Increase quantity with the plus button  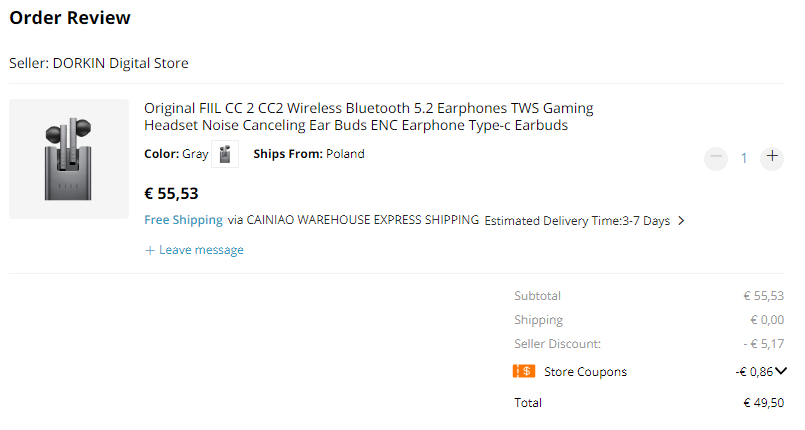[x=772, y=158]
